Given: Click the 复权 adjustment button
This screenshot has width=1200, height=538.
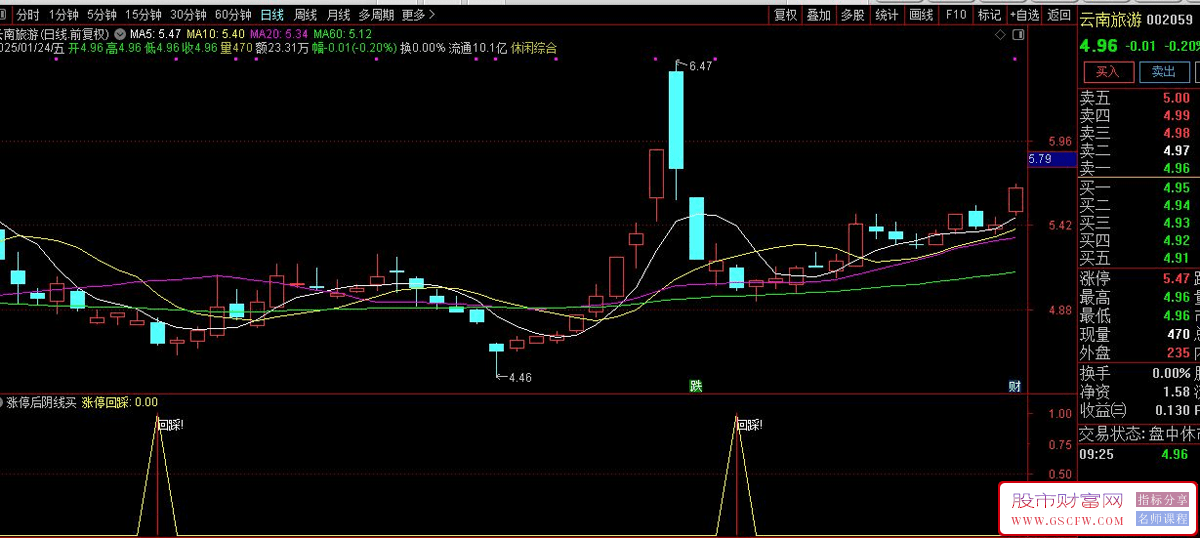Looking at the screenshot, I should 786,15.
